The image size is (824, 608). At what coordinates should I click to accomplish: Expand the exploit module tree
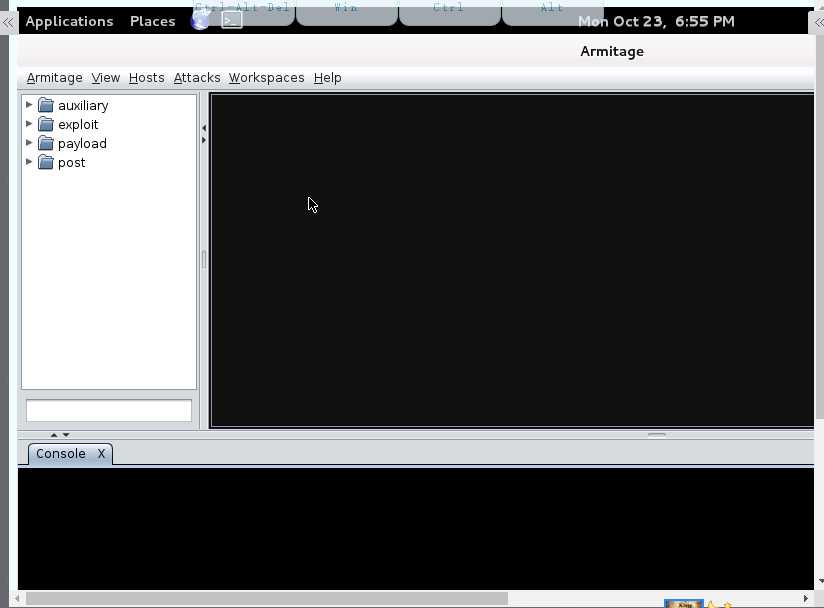tap(29, 123)
